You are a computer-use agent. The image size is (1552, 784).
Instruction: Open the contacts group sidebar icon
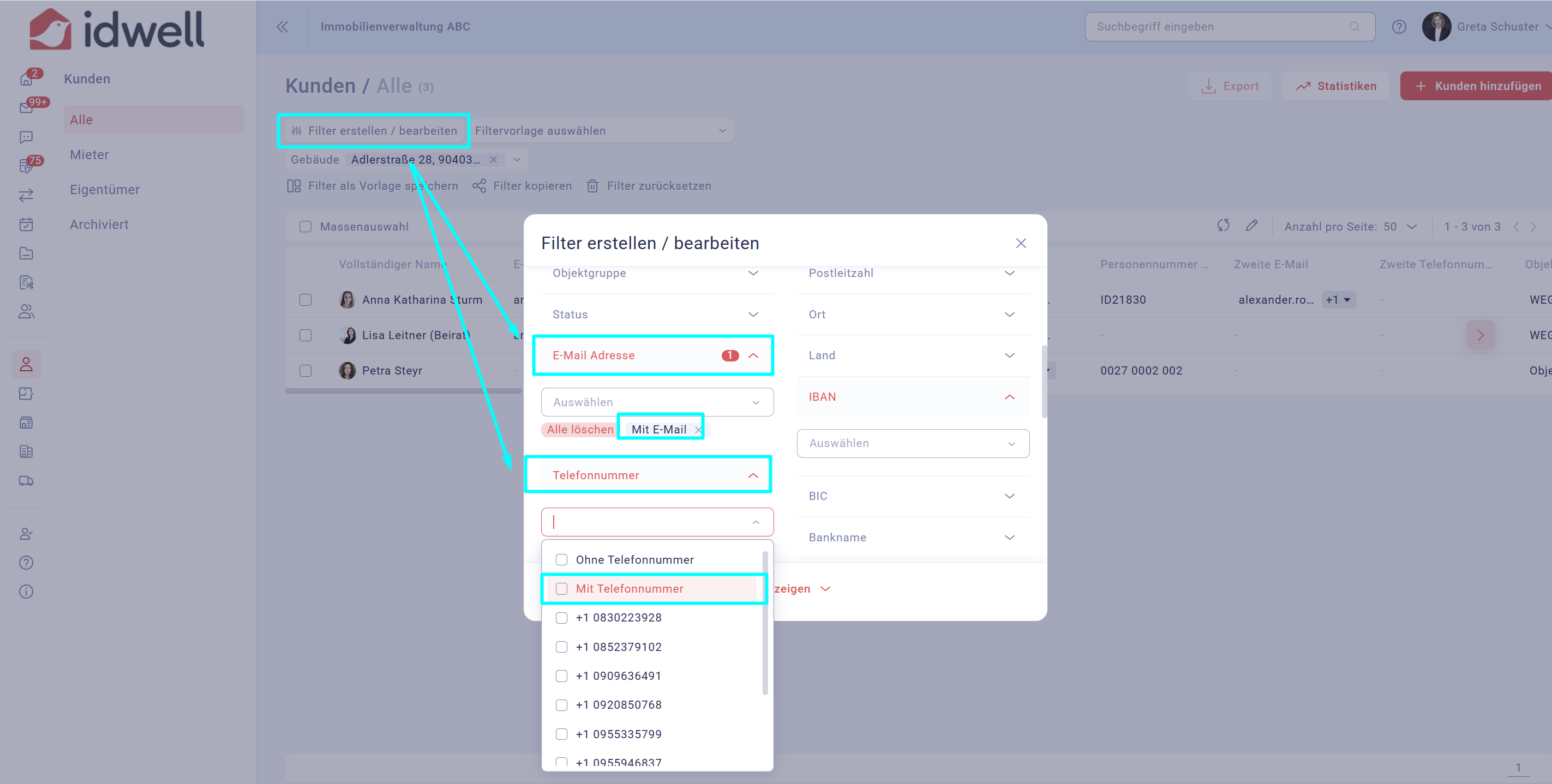tap(27, 311)
